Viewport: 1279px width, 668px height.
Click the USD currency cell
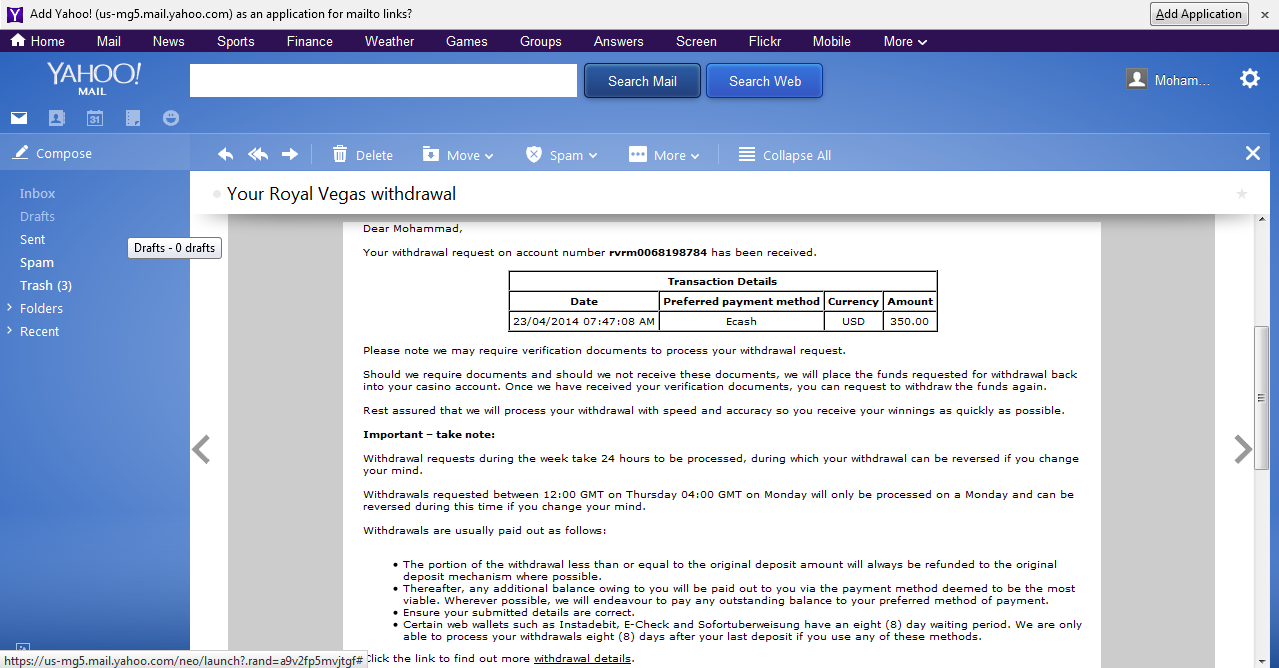854,322
